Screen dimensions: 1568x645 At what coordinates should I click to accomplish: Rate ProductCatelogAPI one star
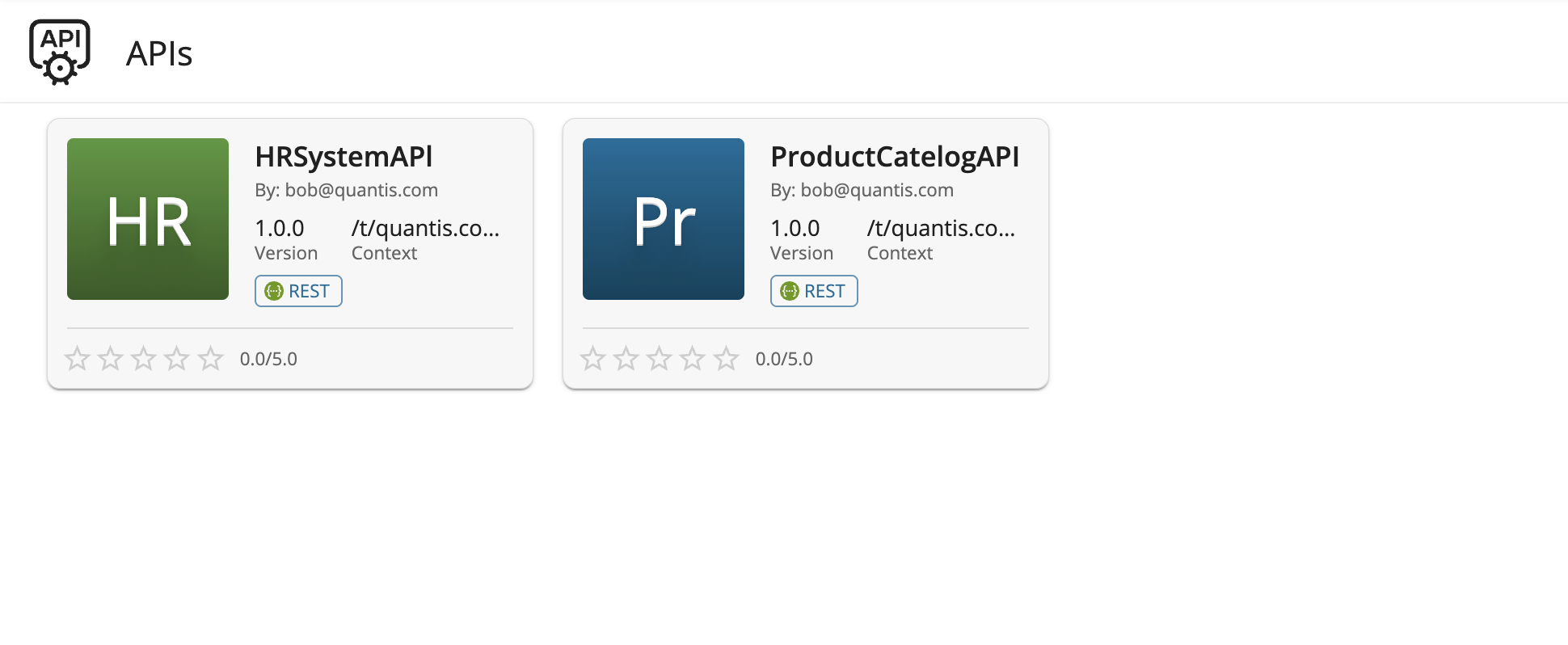click(x=593, y=358)
